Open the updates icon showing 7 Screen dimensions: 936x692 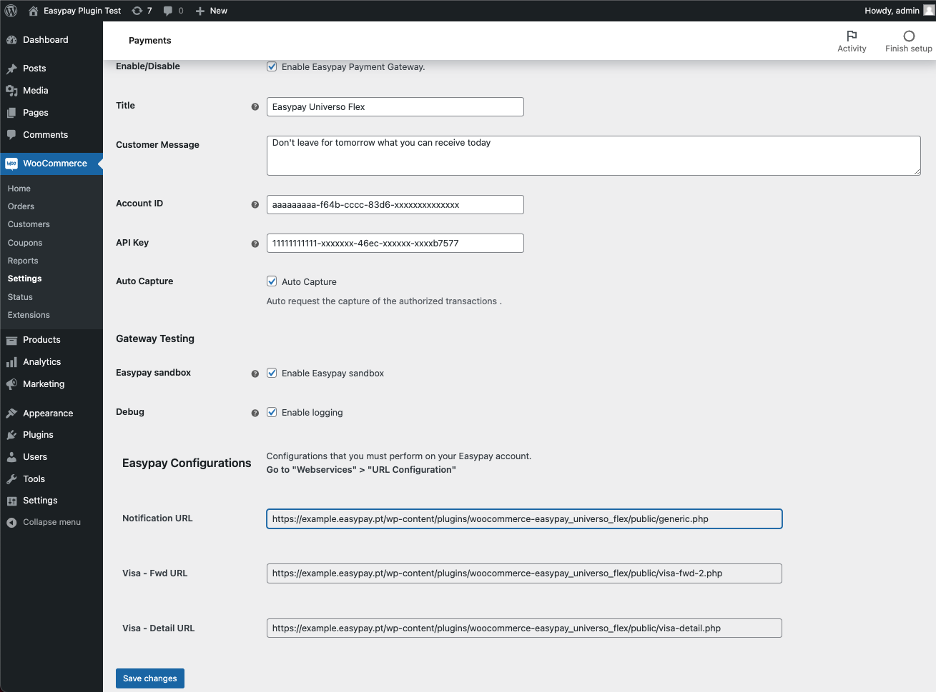coord(137,11)
